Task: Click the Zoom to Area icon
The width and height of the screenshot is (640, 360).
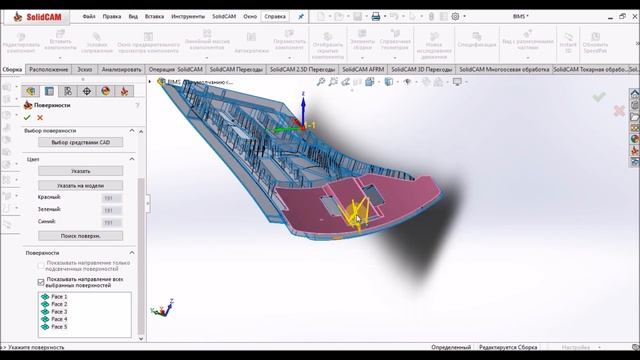Action: (333, 82)
